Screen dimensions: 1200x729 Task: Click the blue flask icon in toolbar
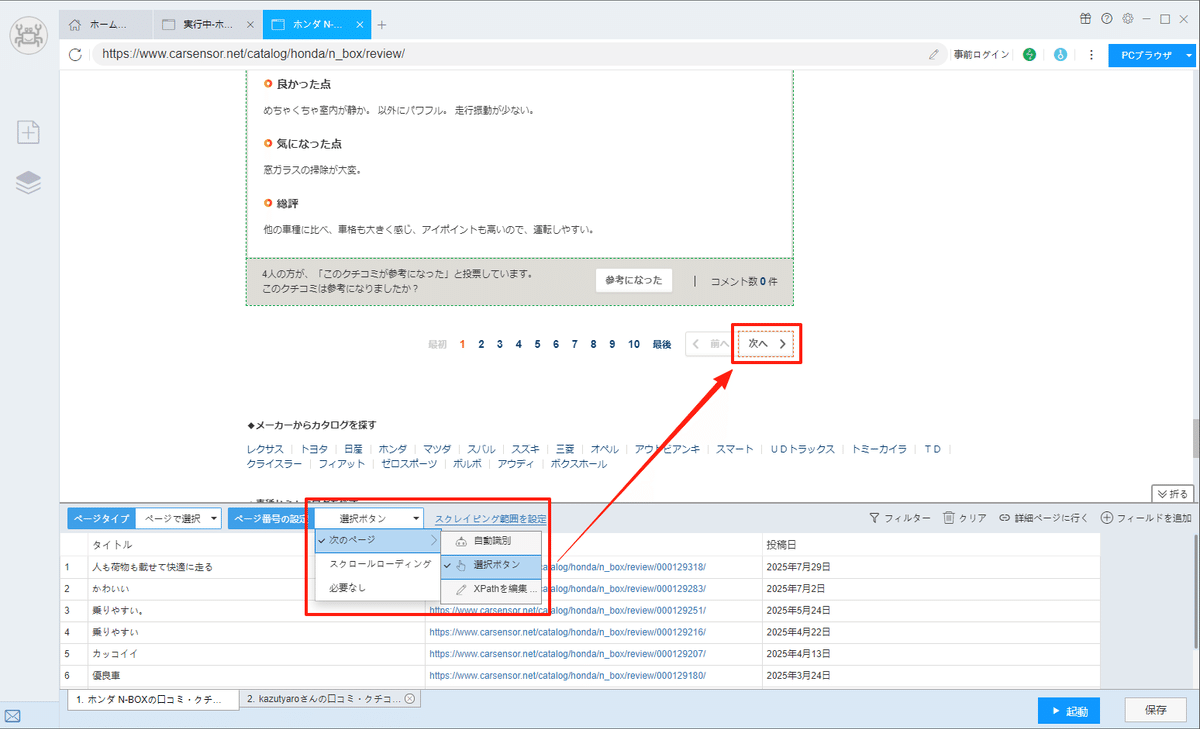click(x=1060, y=54)
